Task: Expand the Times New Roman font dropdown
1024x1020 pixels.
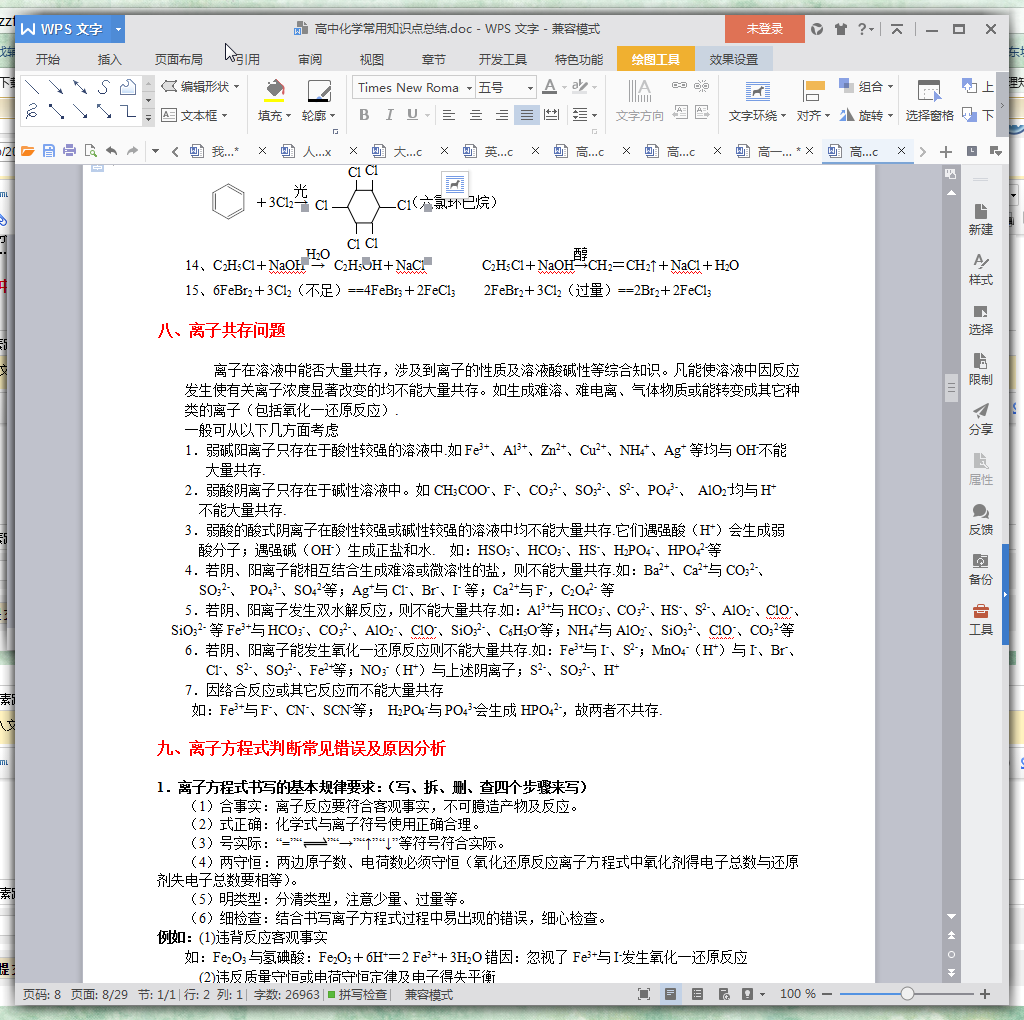Action: point(467,88)
